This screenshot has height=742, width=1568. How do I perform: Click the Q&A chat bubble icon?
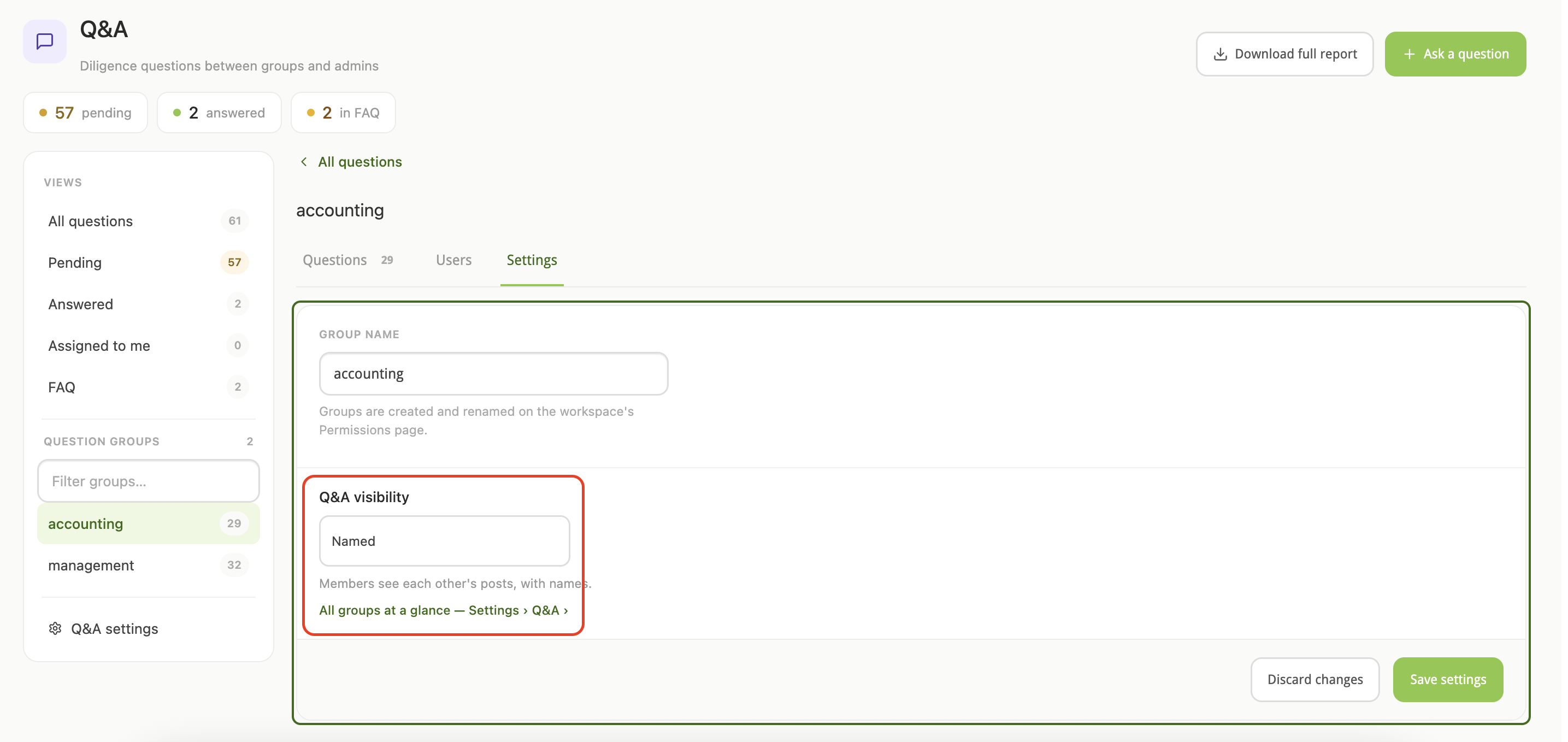[44, 41]
